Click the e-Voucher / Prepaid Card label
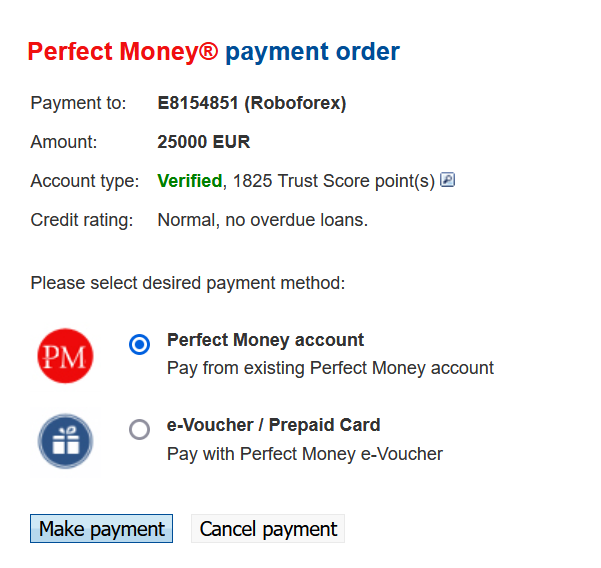601x568 pixels. (273, 425)
